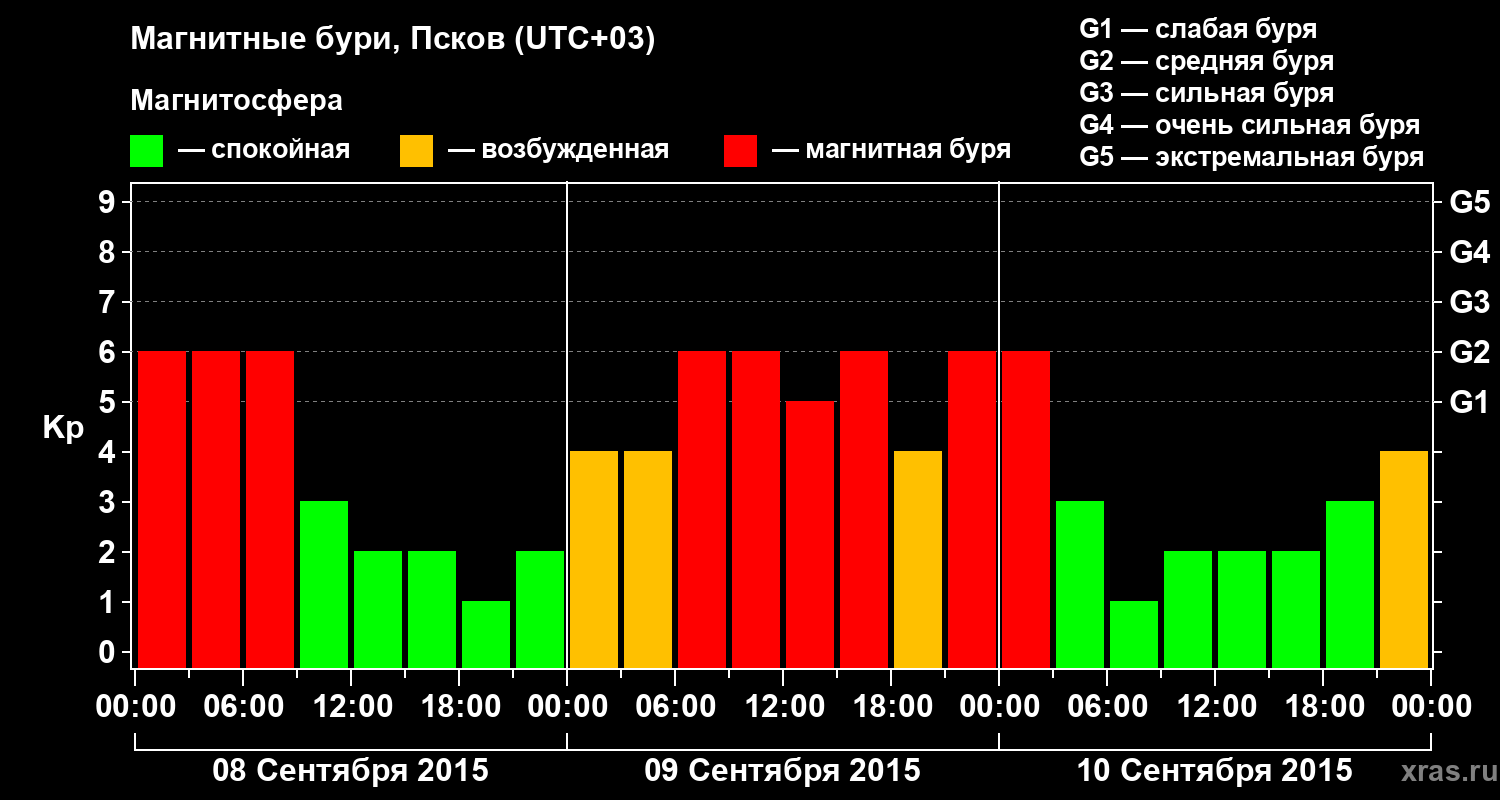Click the yellow Kp 4 bar on 10 Сентября
1500x800 pixels.
(1404, 559)
